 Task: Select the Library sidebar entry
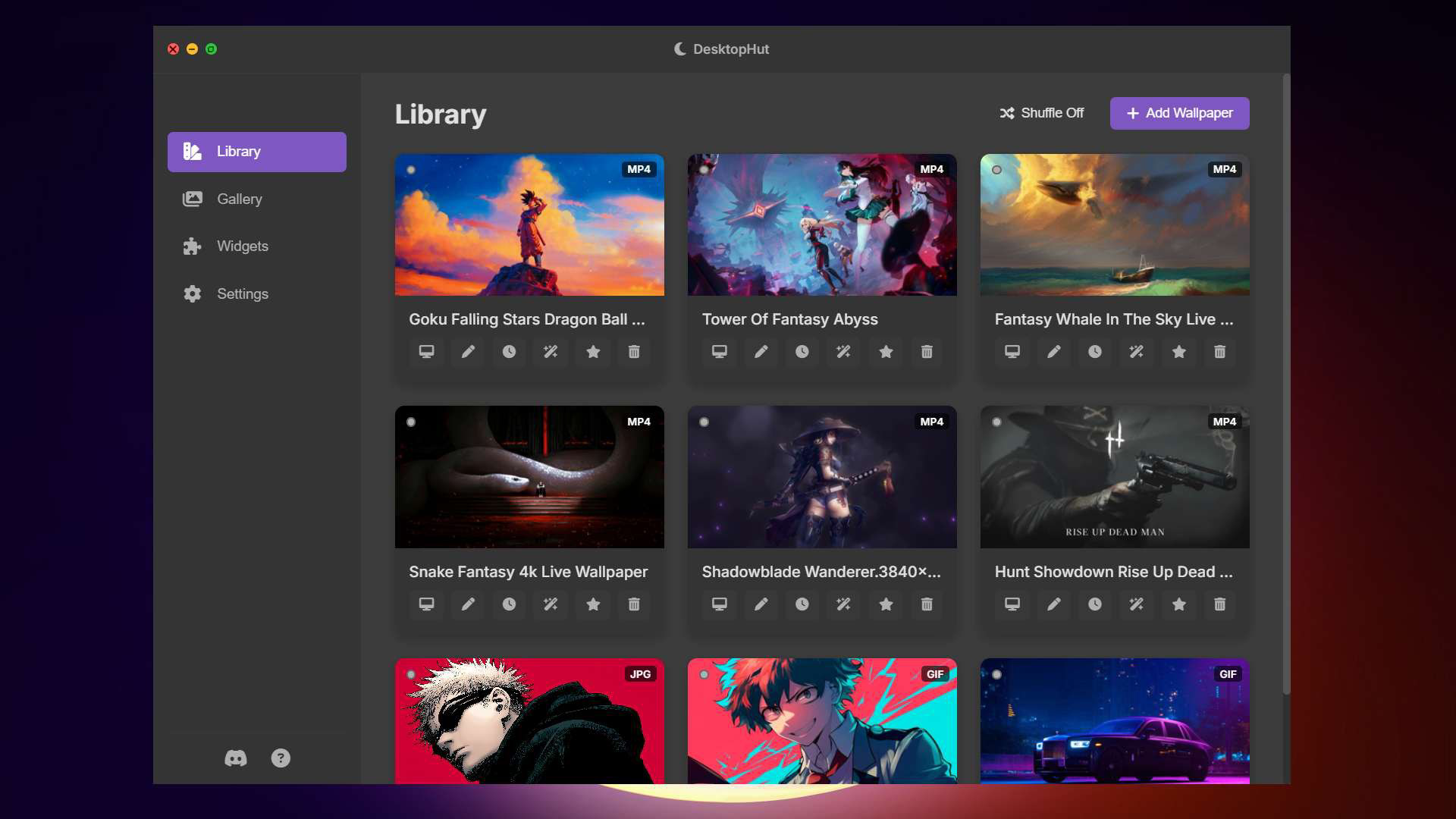(256, 151)
